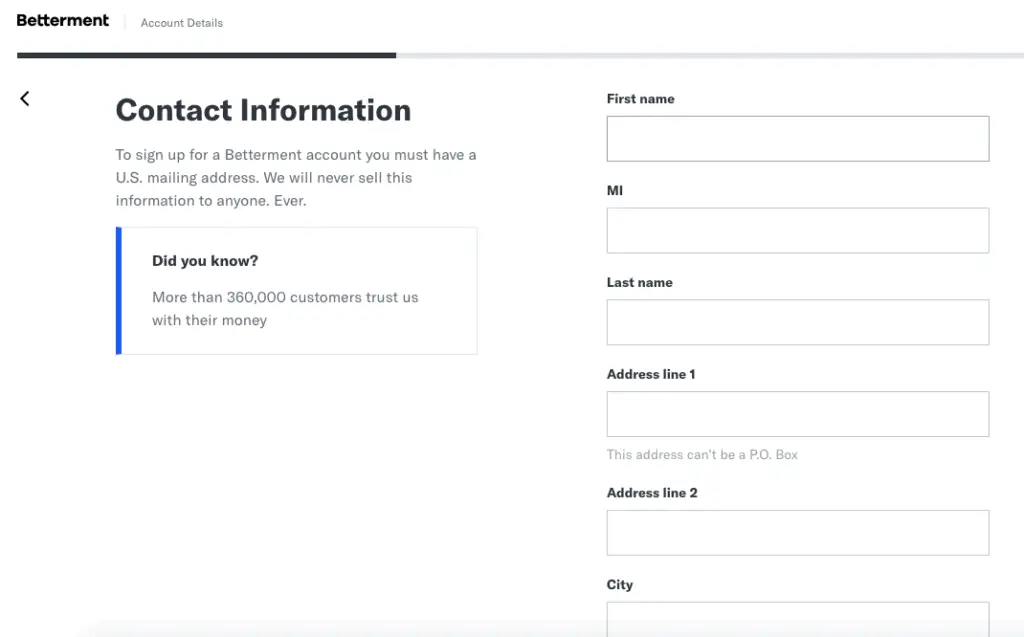Click the 360,000 customers trust message

[284, 308]
